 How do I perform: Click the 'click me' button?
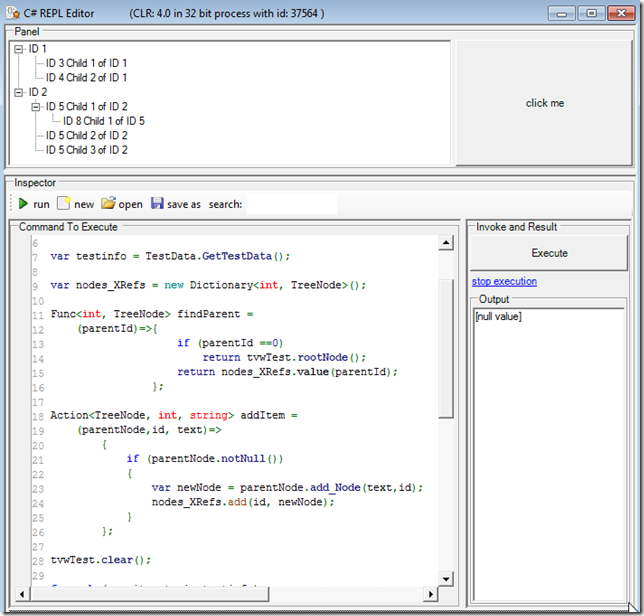[544, 103]
